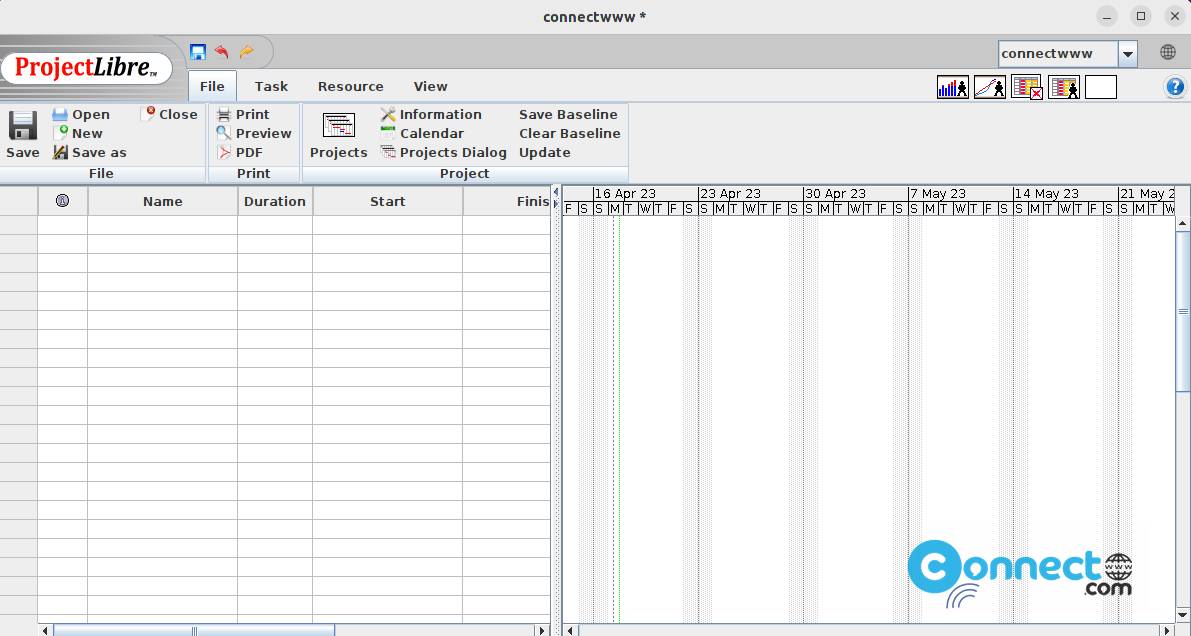Switch to the View tab

tap(431, 86)
